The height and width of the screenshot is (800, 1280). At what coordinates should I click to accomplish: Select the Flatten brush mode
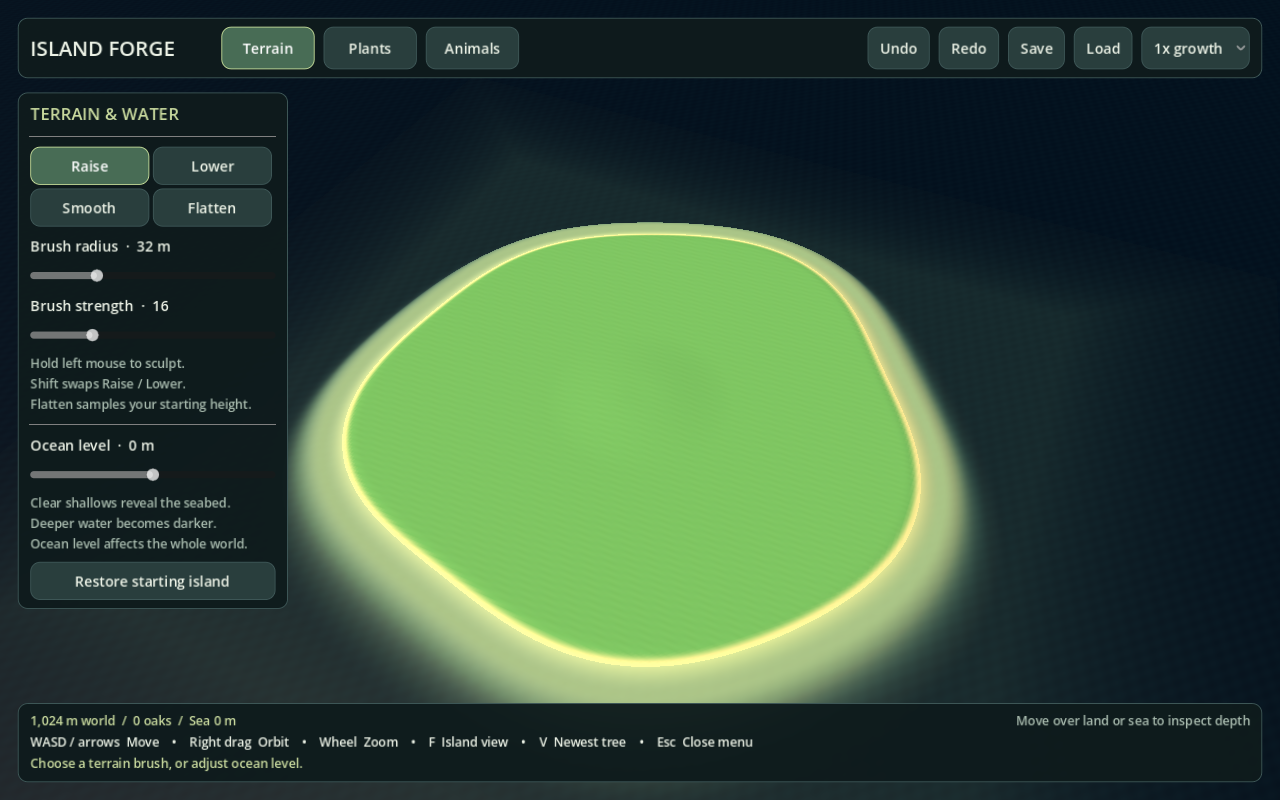pyautogui.click(x=212, y=208)
